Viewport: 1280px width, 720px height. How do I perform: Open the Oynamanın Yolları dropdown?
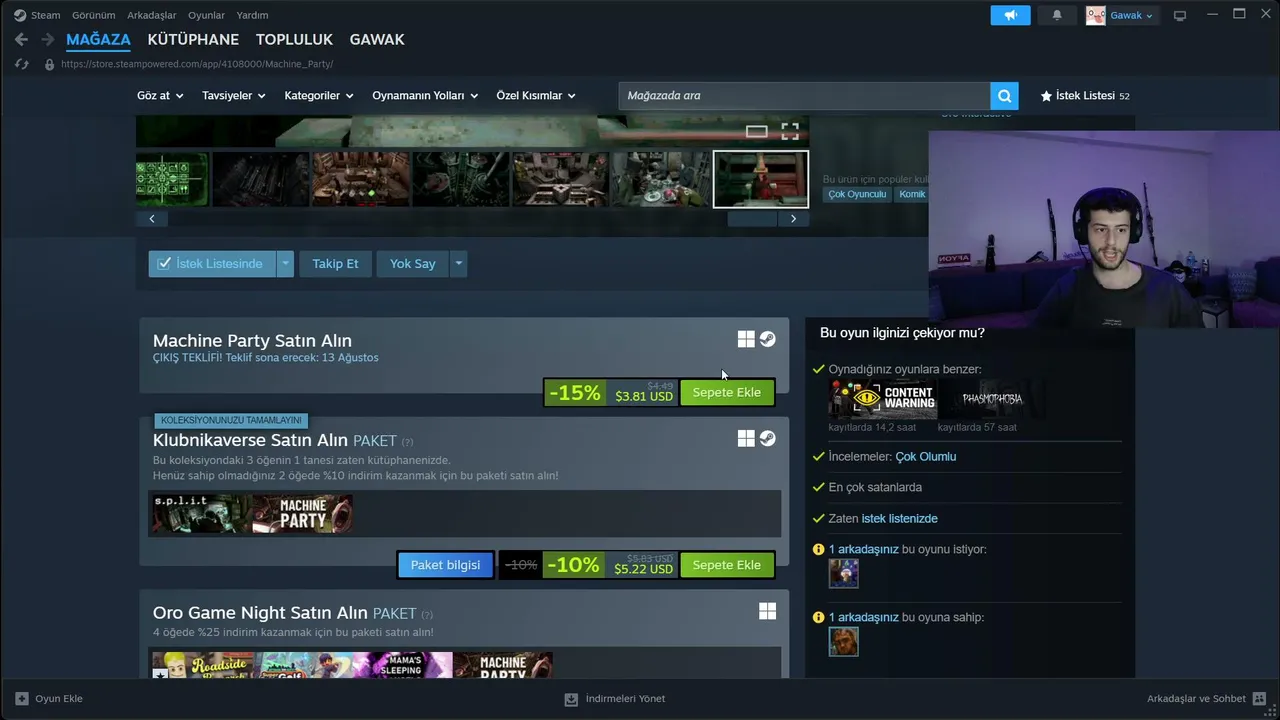click(x=425, y=96)
